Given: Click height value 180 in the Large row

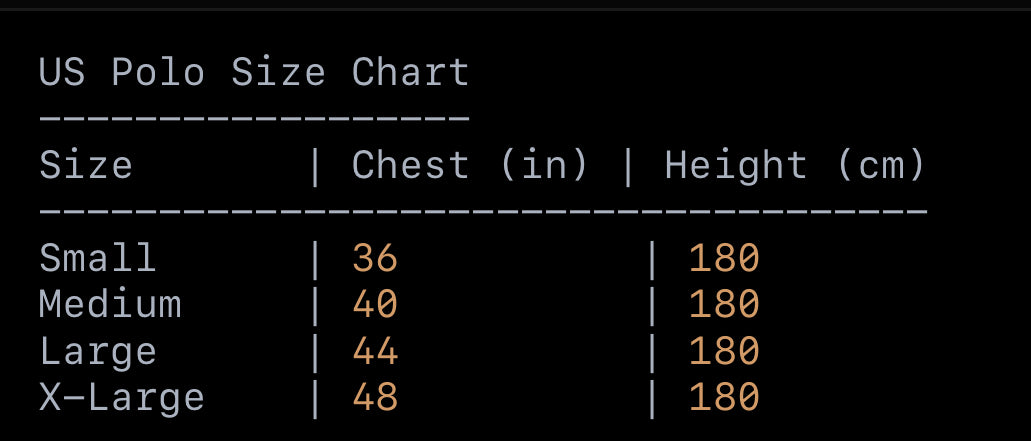Looking at the screenshot, I should [x=724, y=351].
